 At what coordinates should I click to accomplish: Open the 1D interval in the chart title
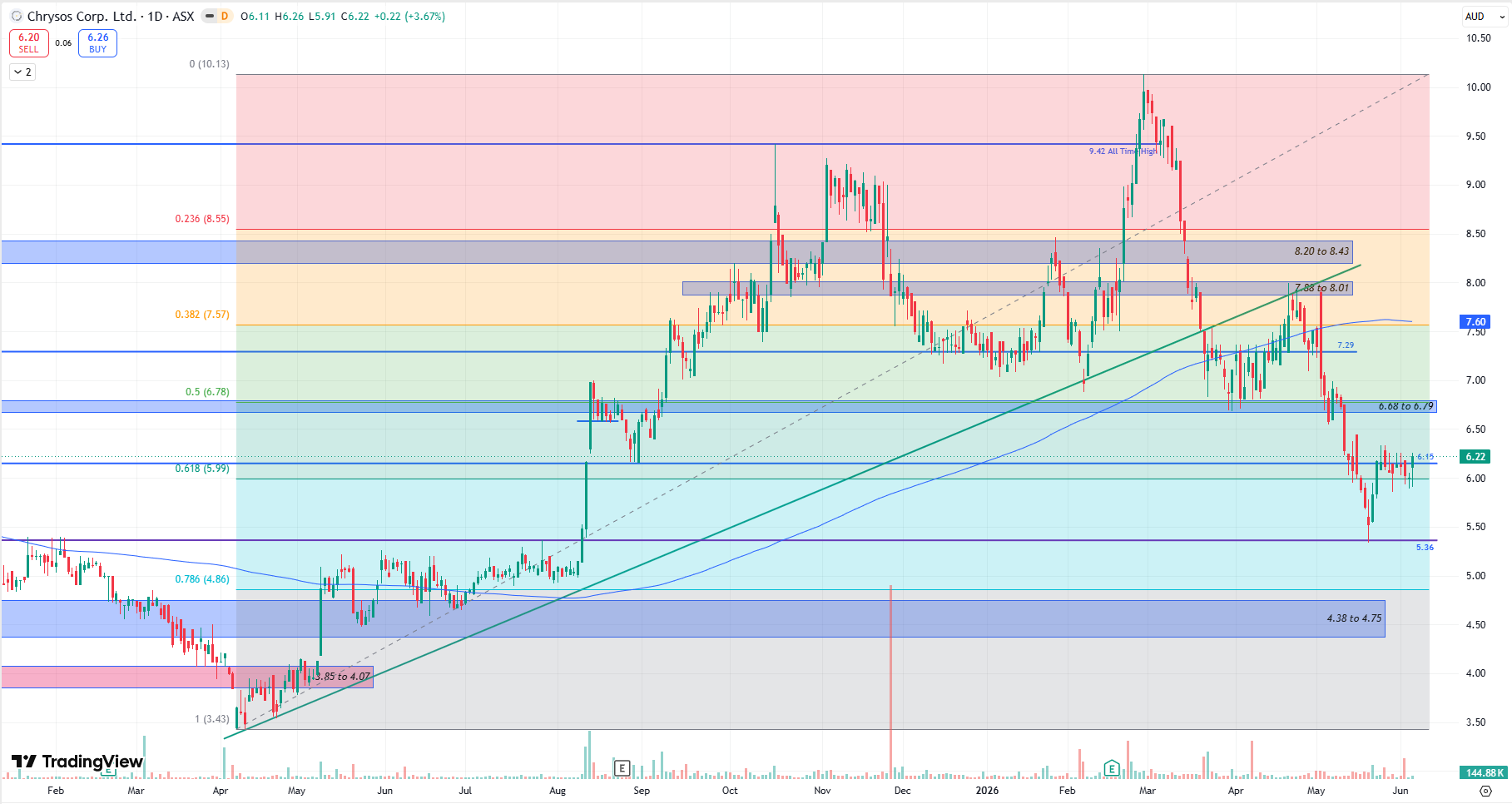(x=156, y=16)
